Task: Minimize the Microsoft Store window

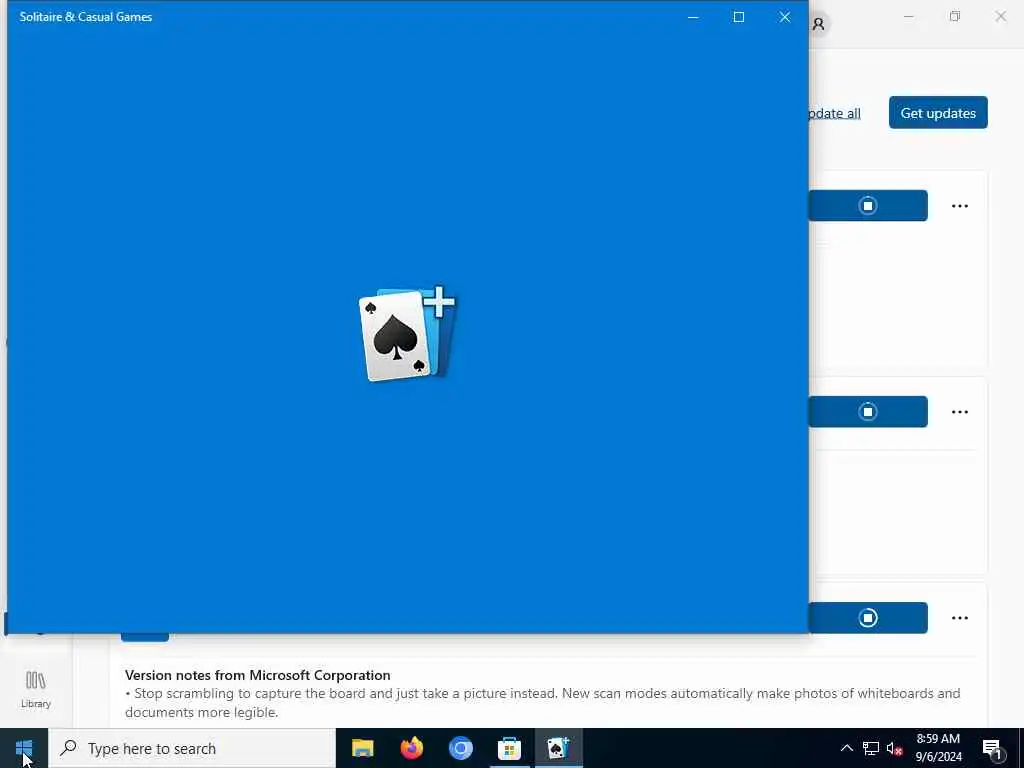Action: tap(908, 16)
